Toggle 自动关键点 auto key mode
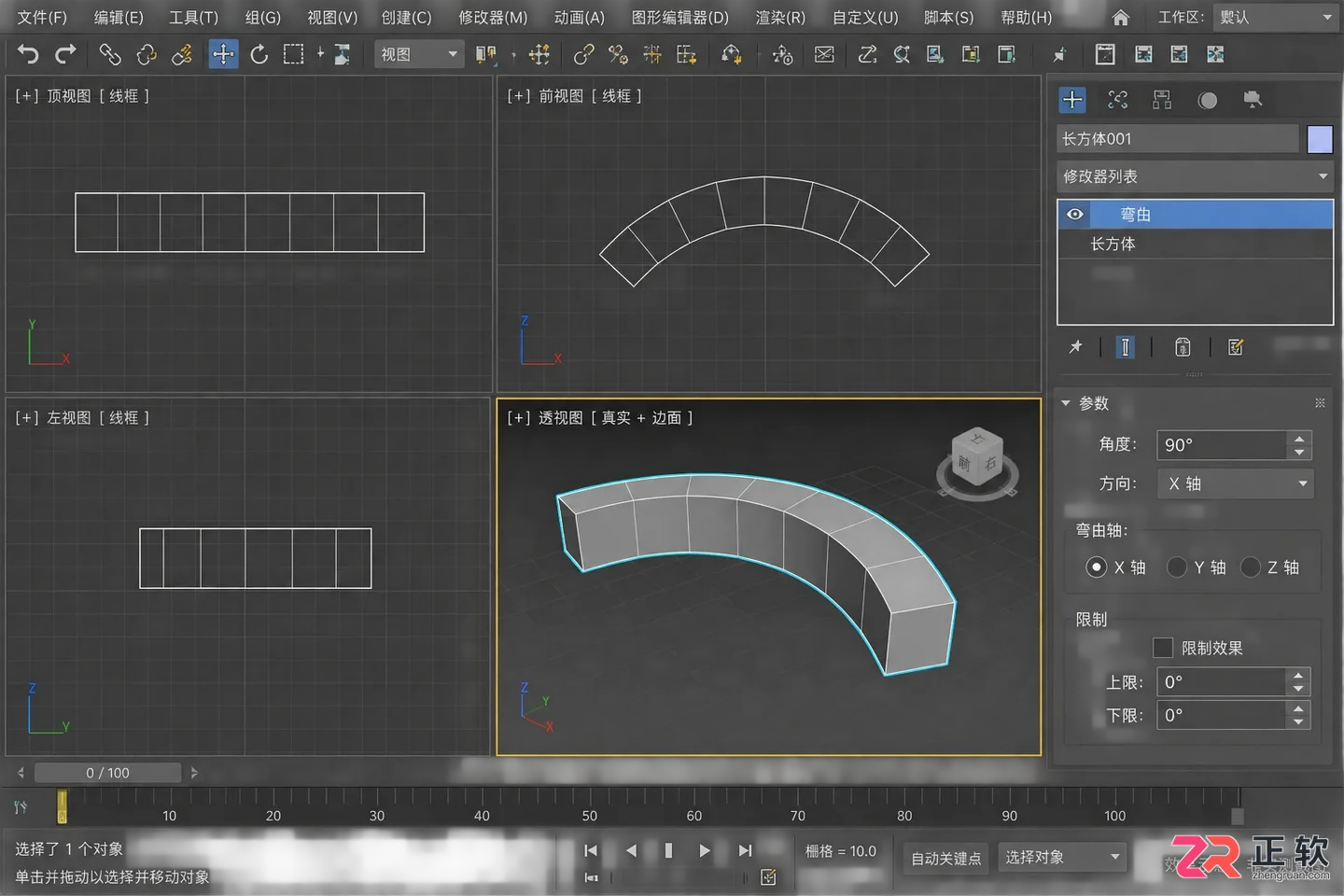Screen dimensions: 1344x896 945,858
